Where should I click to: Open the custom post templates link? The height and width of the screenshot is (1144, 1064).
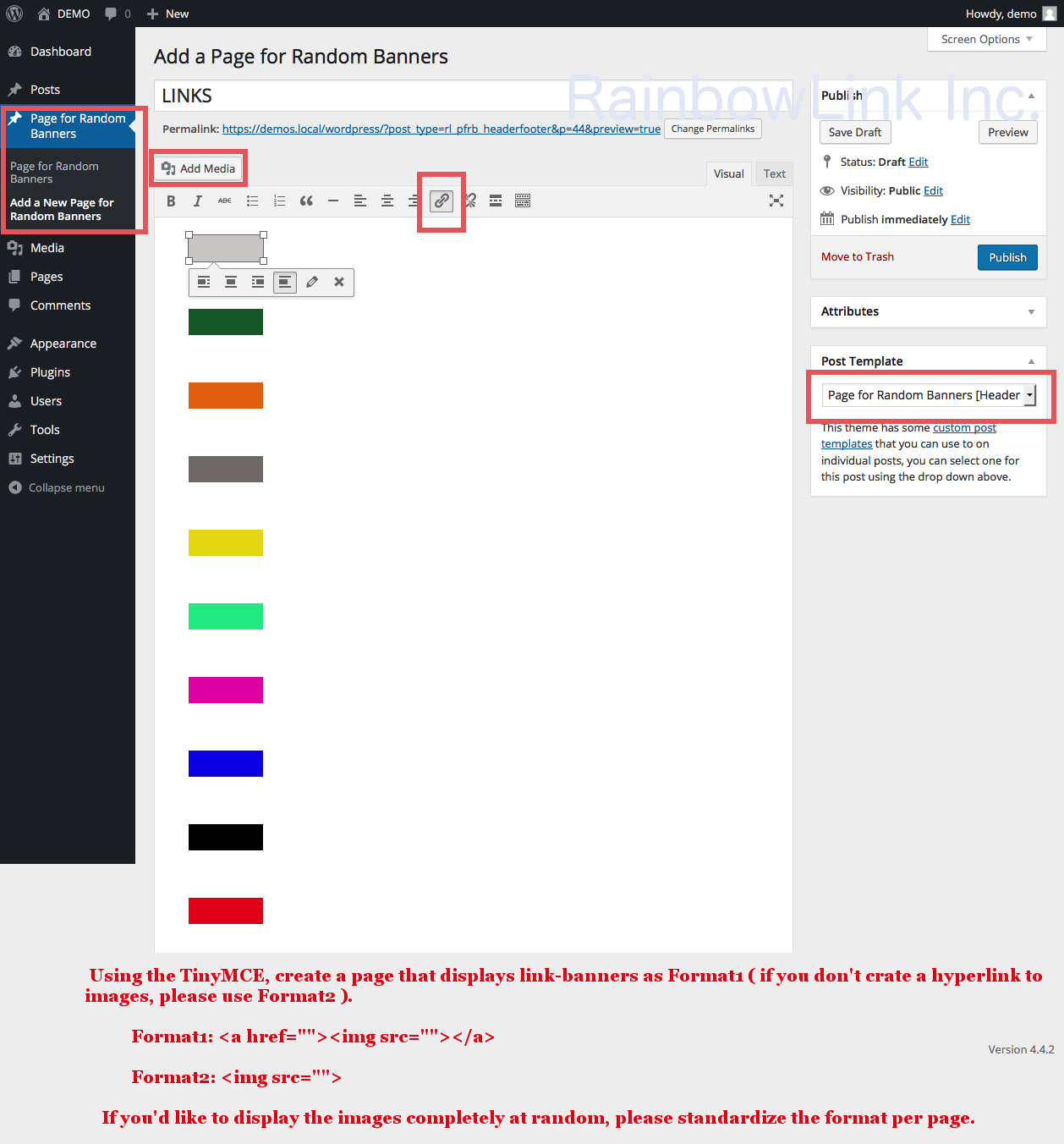(x=908, y=436)
